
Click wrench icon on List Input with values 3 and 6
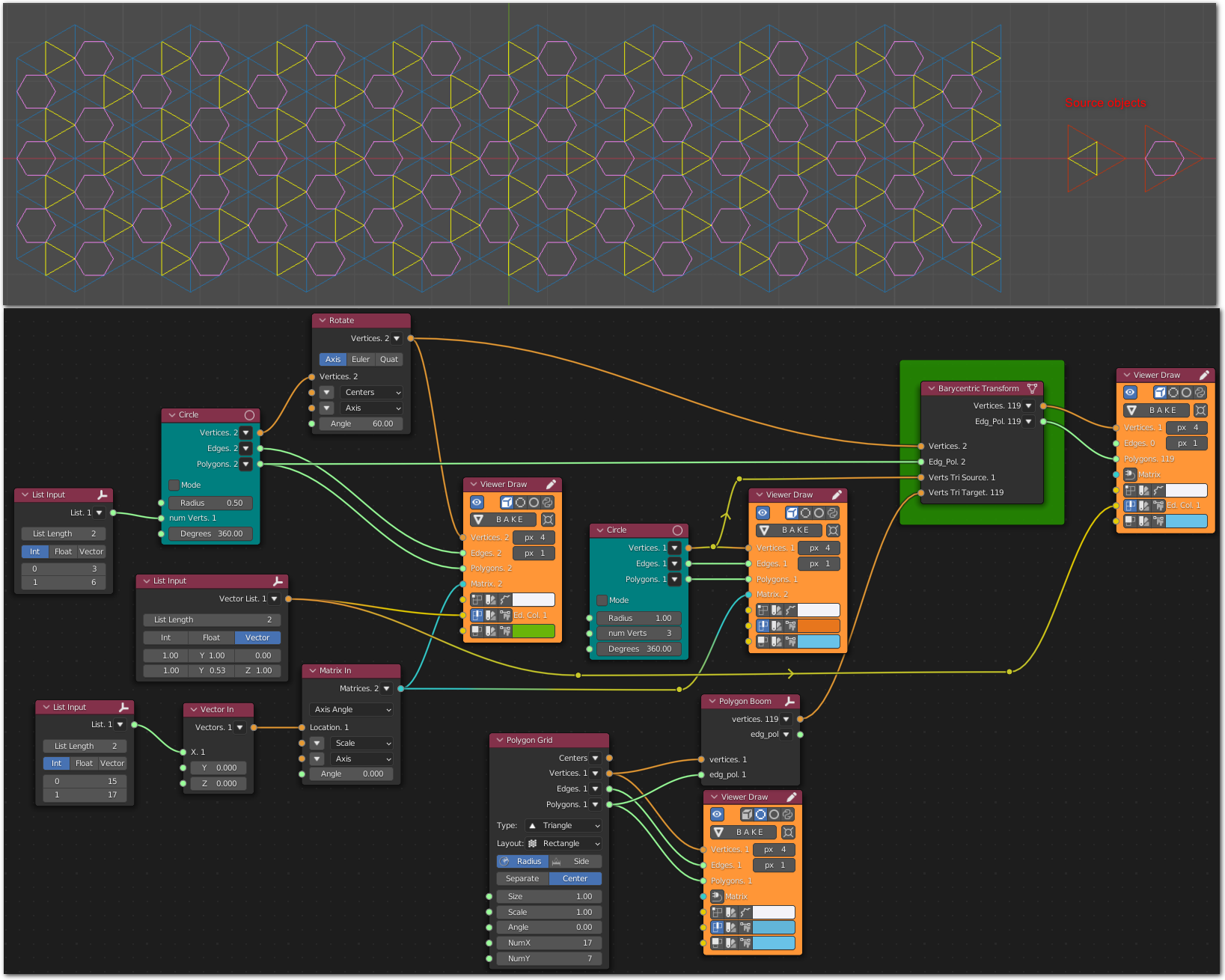pyautogui.click(x=103, y=494)
